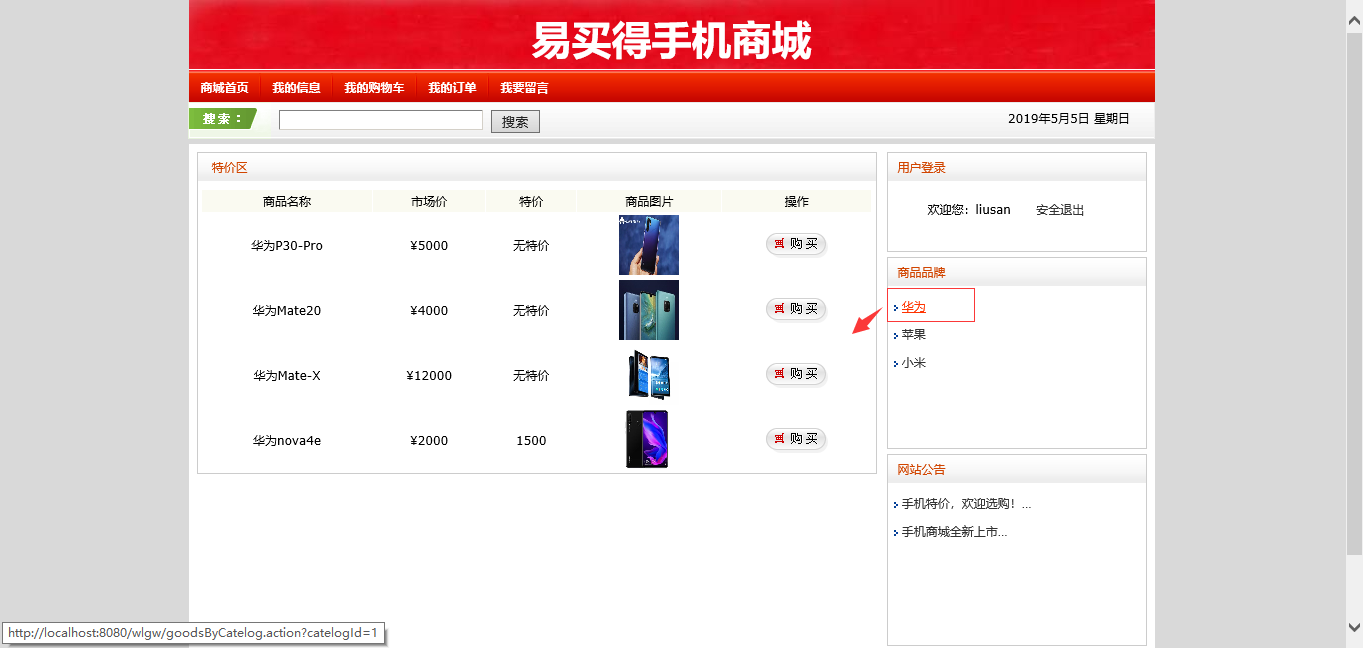Click the product name 华为Mate20
This screenshot has height=648, width=1363.
287,311
